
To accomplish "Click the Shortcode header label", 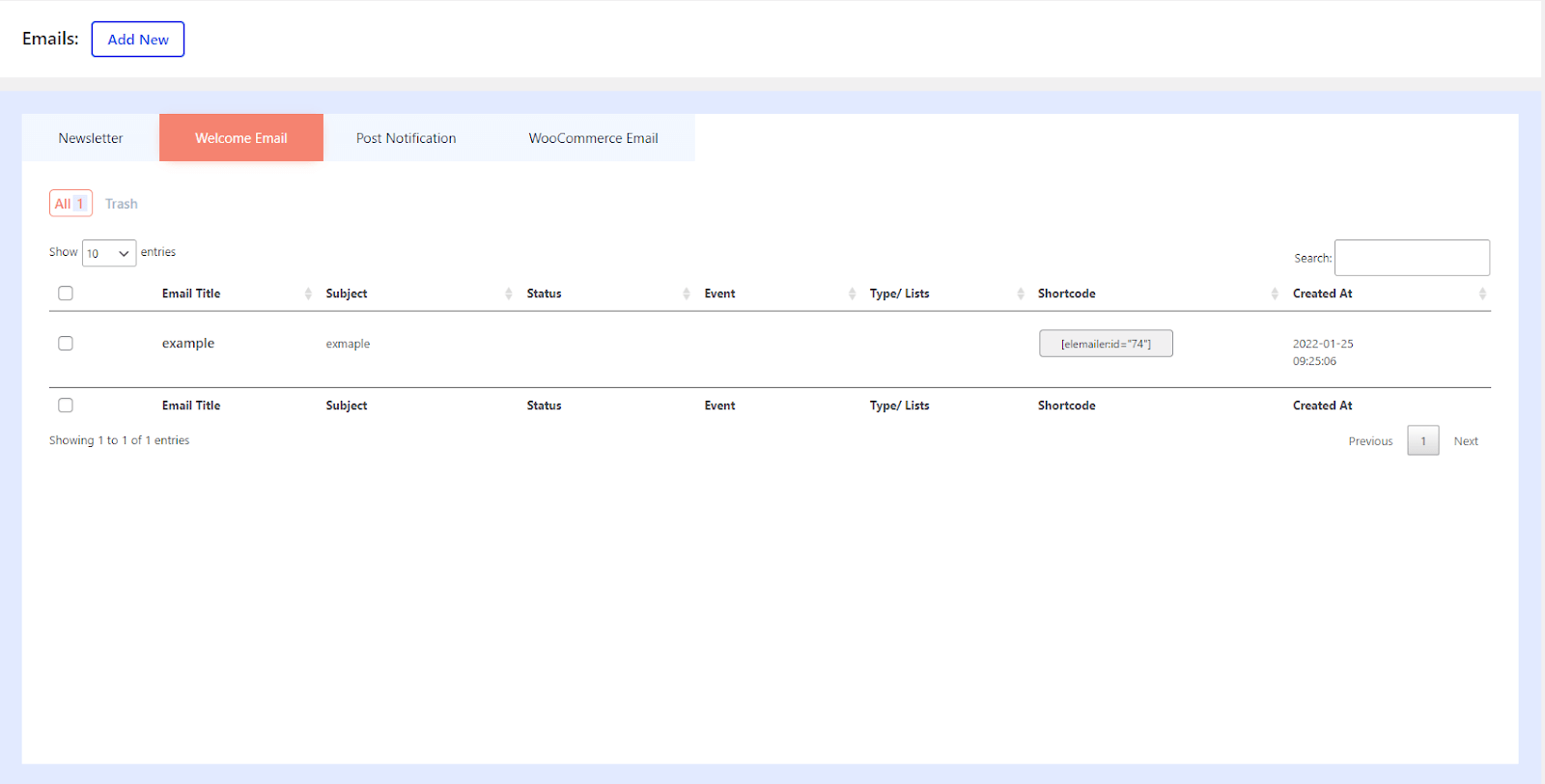I will tap(1066, 294).
